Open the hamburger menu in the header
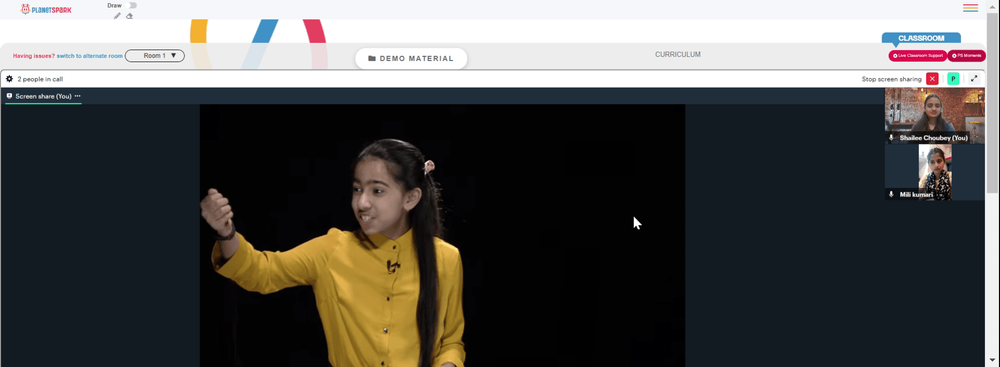The height and width of the screenshot is (367, 1000). [x=970, y=8]
